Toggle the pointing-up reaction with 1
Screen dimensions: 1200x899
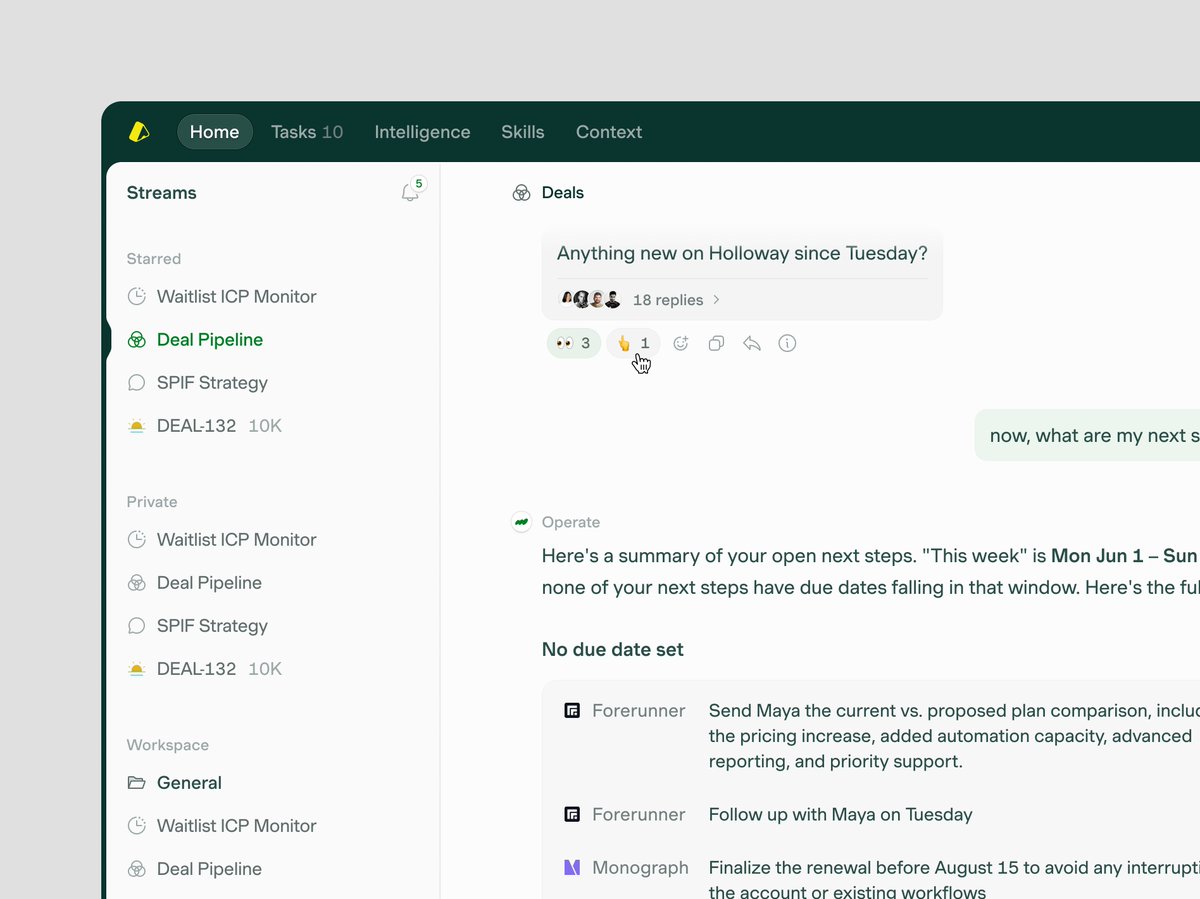click(633, 343)
